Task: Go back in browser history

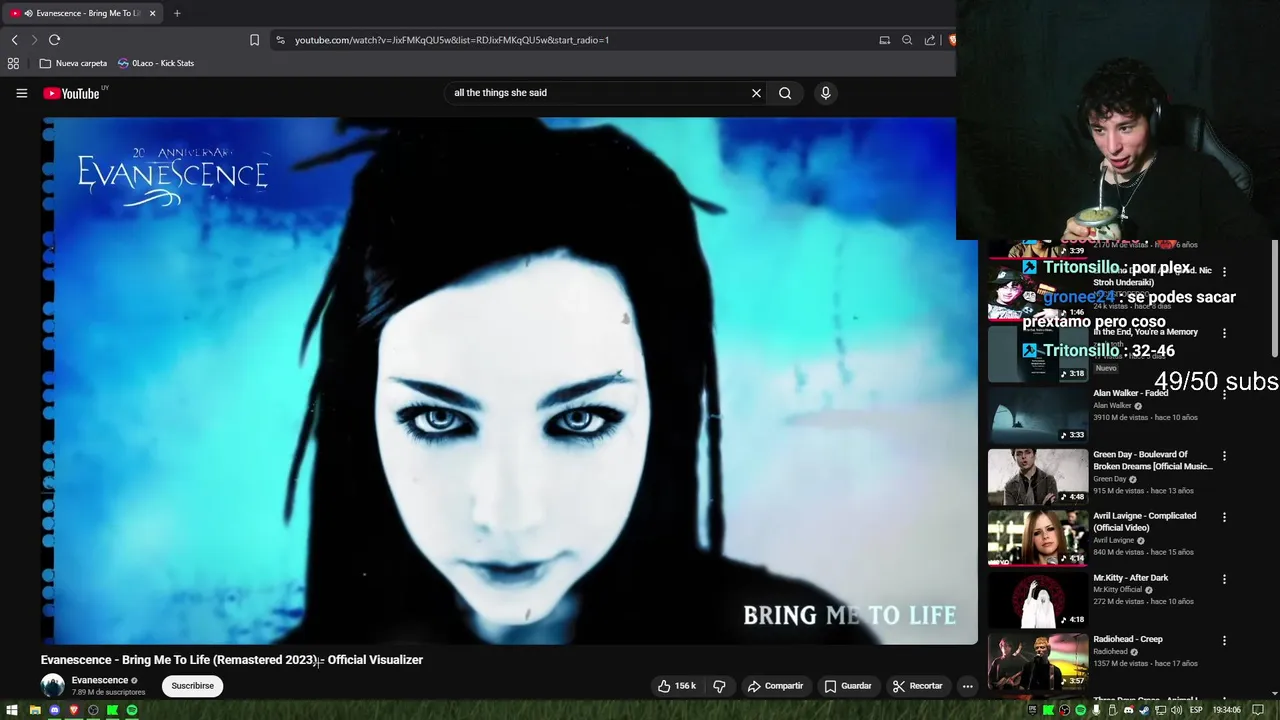Action: (14, 40)
